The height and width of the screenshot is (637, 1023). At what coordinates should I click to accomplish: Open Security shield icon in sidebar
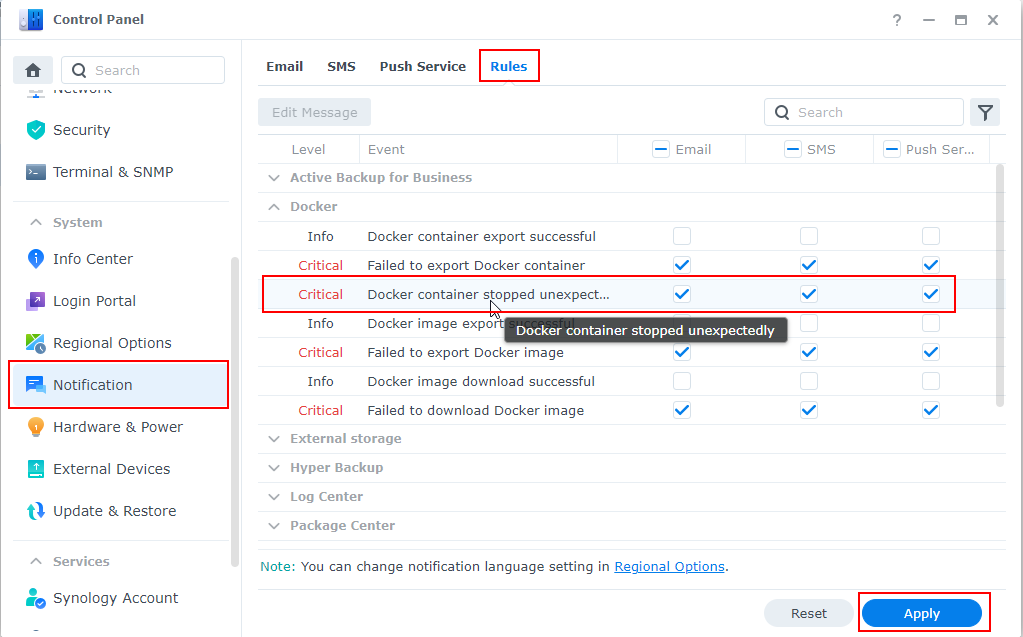(x=36, y=130)
